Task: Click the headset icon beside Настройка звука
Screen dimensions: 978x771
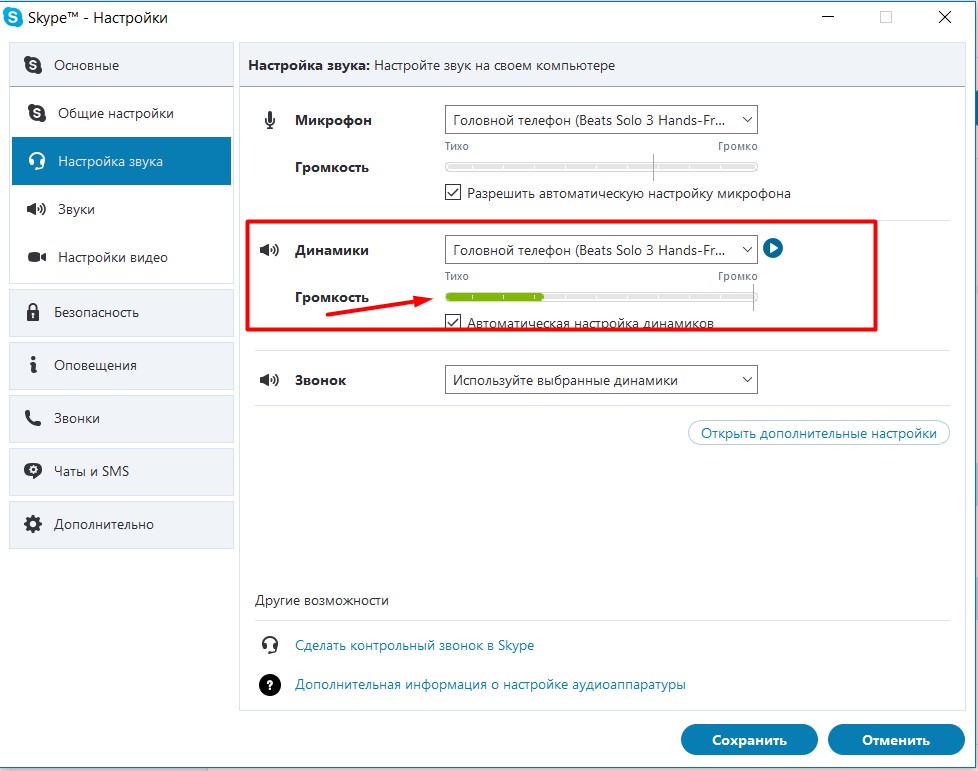Action: [37, 161]
